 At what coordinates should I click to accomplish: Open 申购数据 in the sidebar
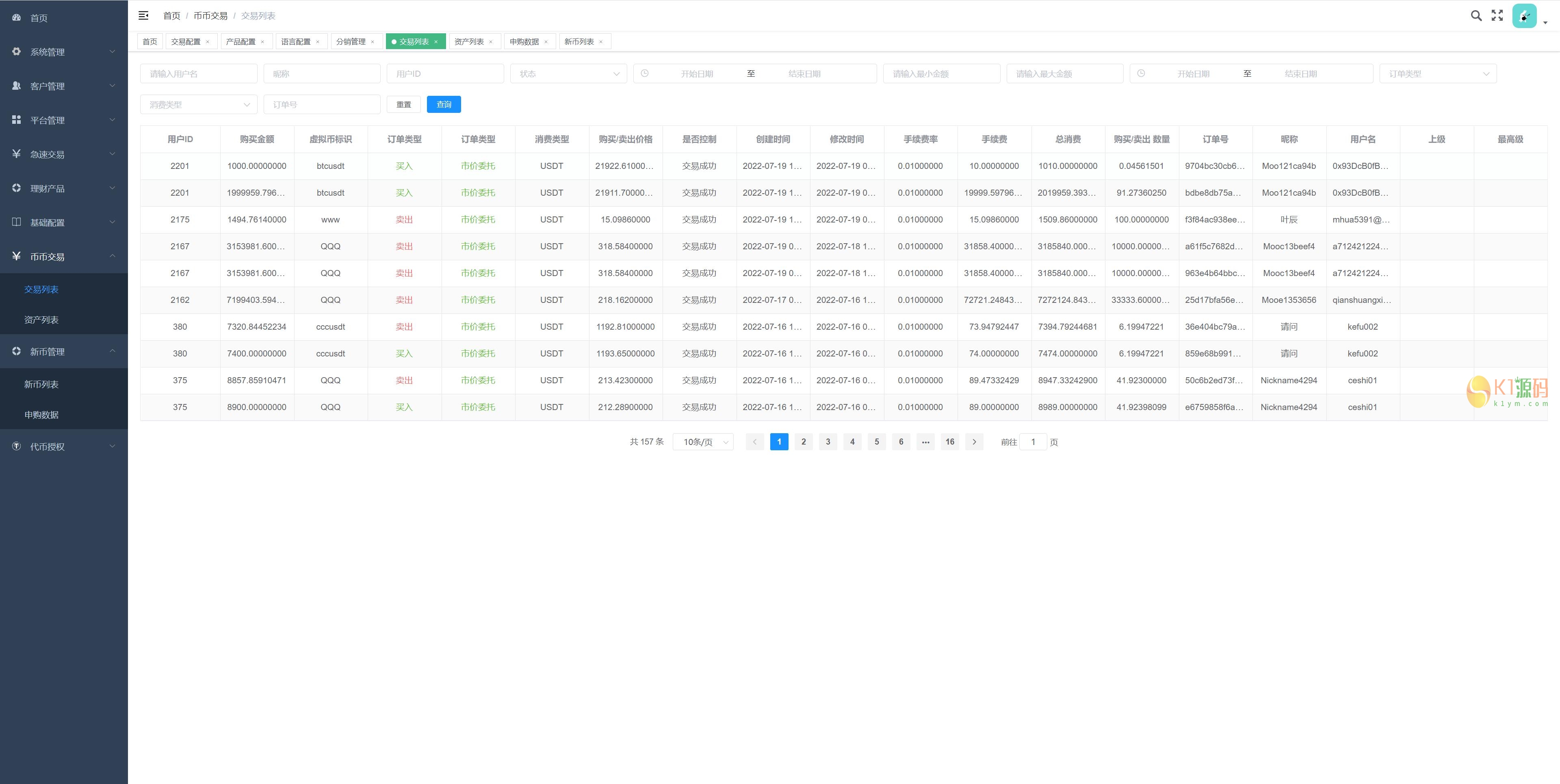41,415
